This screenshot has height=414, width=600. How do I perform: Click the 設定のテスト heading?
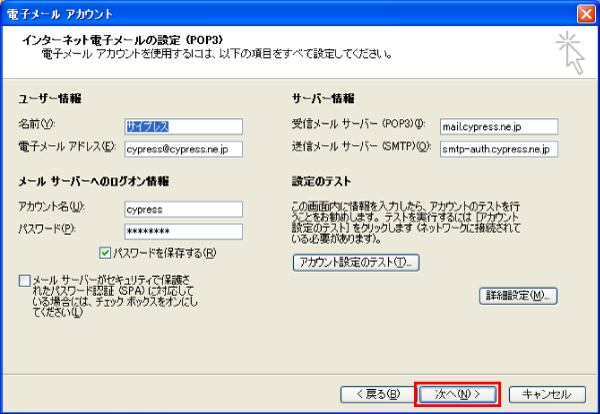tap(321, 181)
